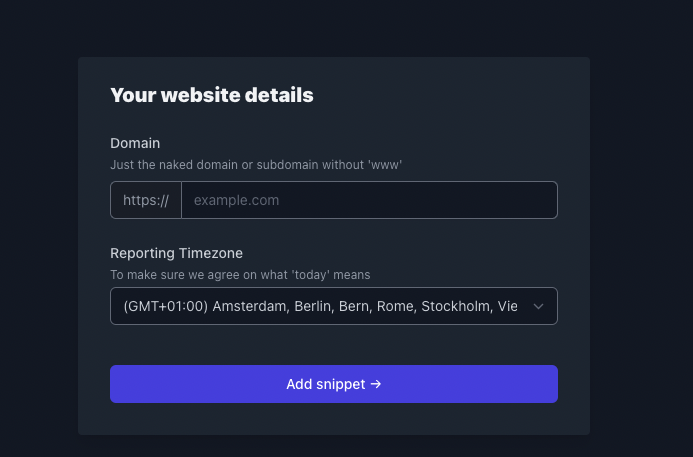The height and width of the screenshot is (457, 693).
Task: Click the 'today' means helper text
Action: coord(240,275)
